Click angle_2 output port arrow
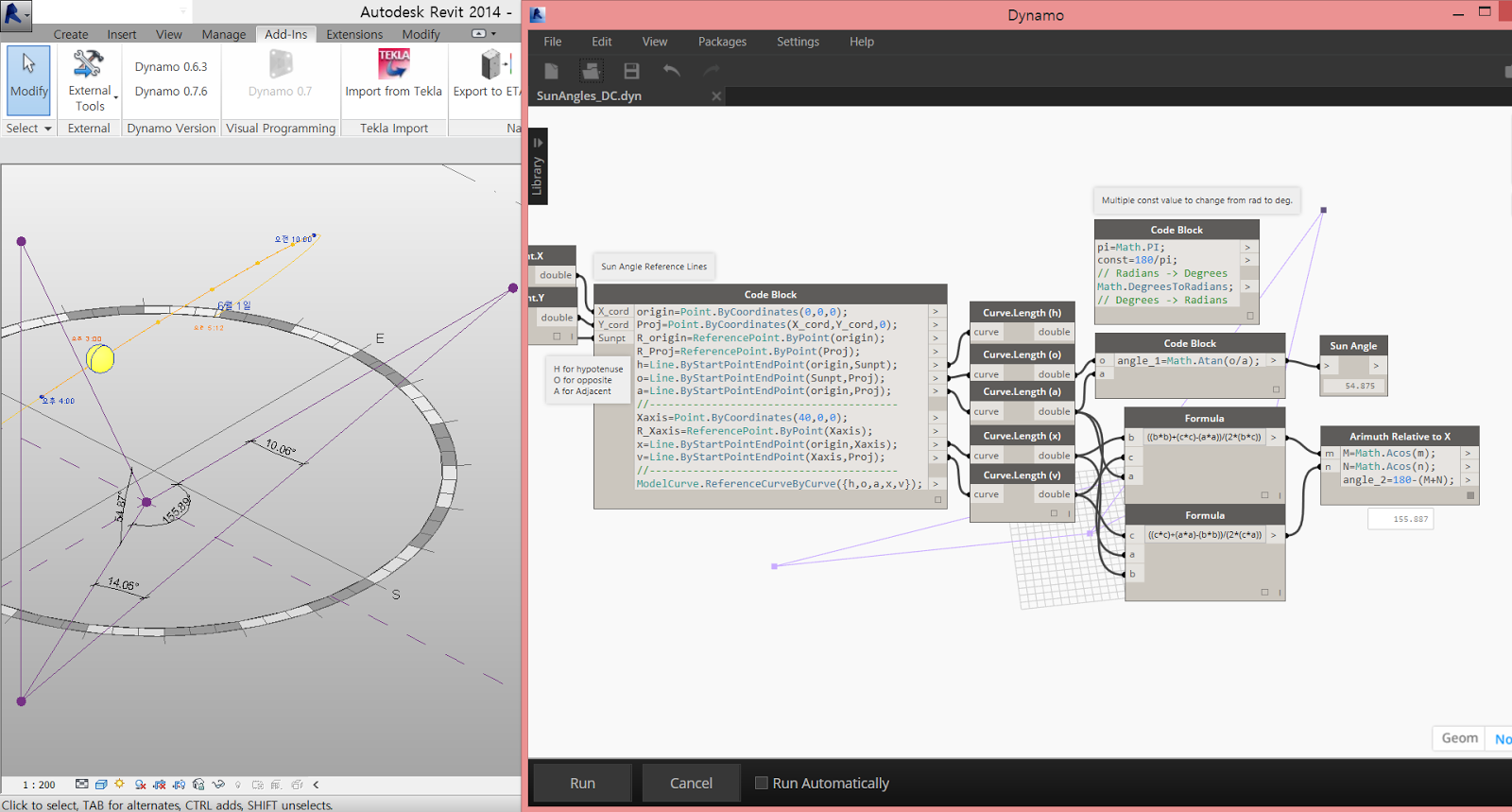1512x812 pixels. pyautogui.click(x=1469, y=480)
